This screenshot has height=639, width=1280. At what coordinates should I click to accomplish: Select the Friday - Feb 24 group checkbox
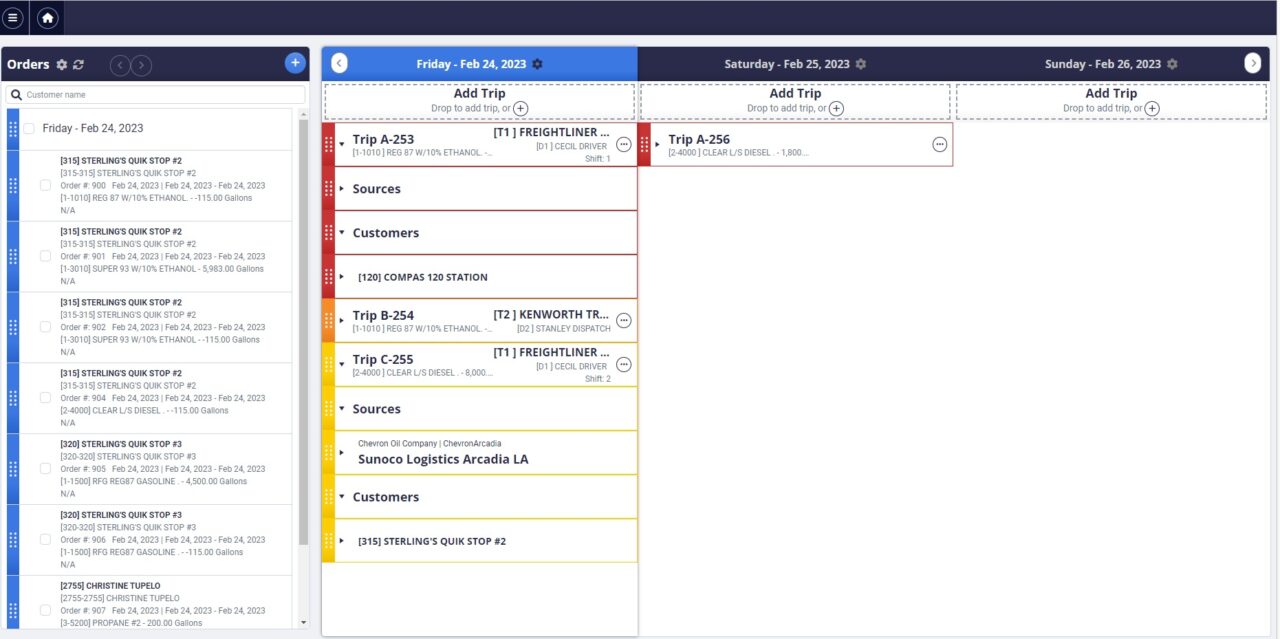coord(27,128)
